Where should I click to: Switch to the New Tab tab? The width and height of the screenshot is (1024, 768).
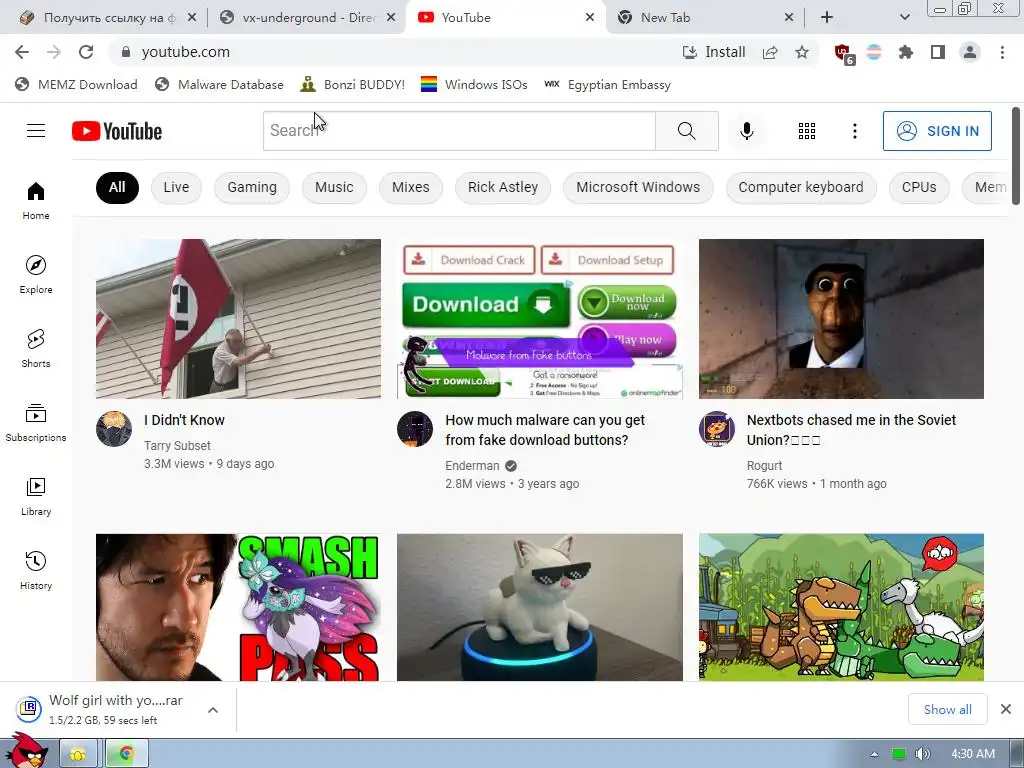[705, 18]
